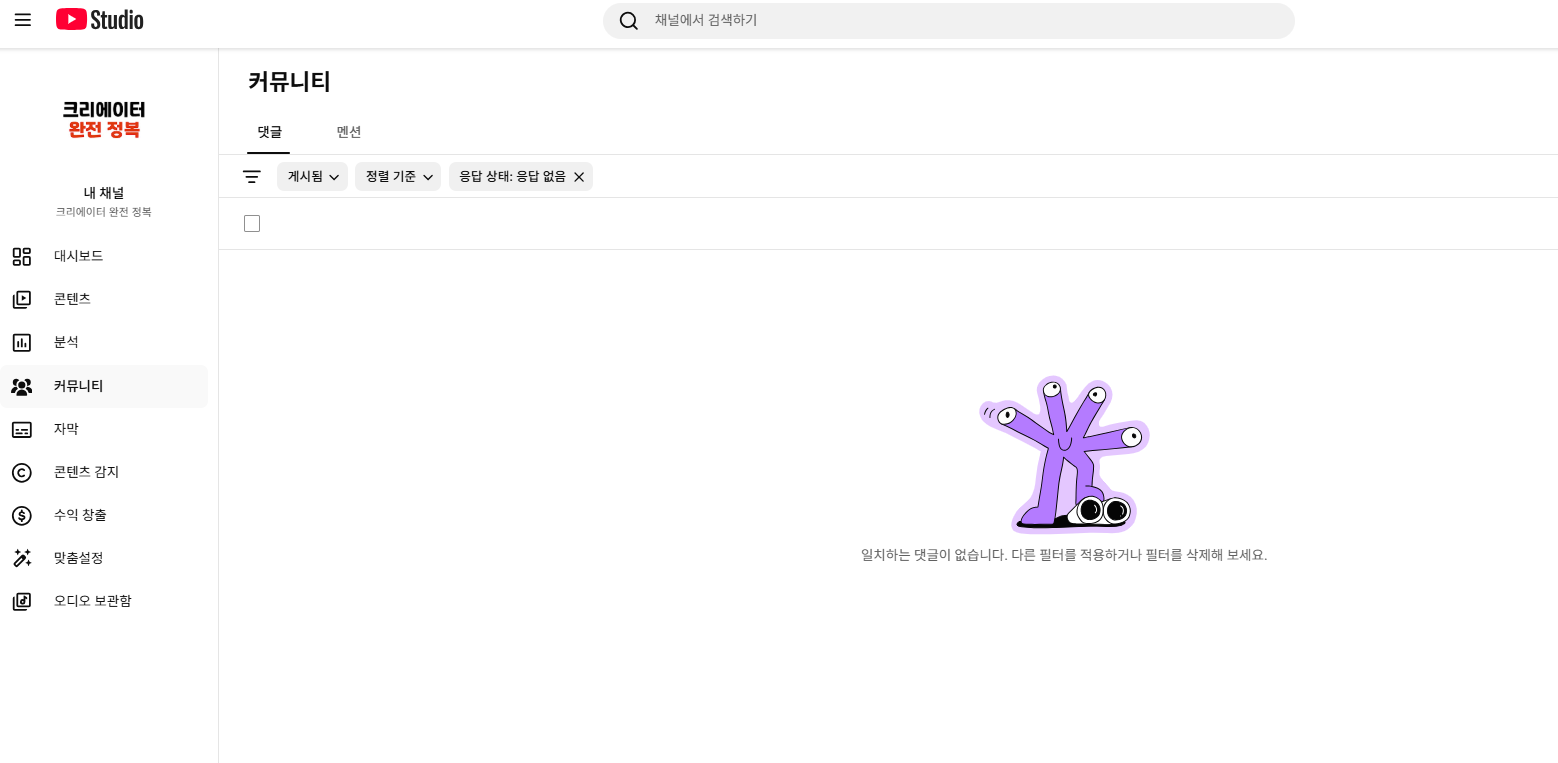Open the comment filter icon
The width and height of the screenshot is (1558, 763).
251,176
